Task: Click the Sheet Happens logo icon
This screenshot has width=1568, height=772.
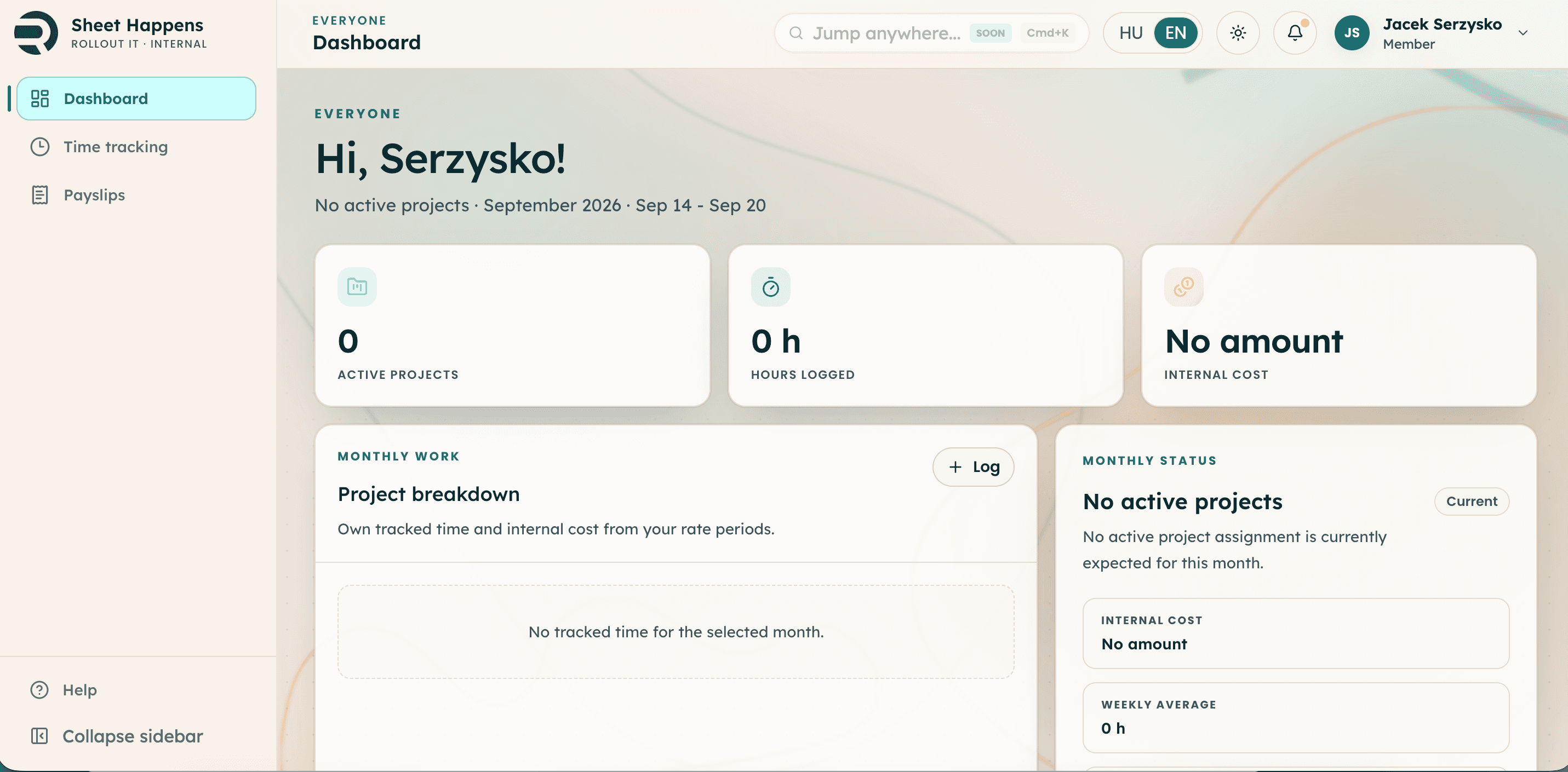Action: click(x=36, y=33)
